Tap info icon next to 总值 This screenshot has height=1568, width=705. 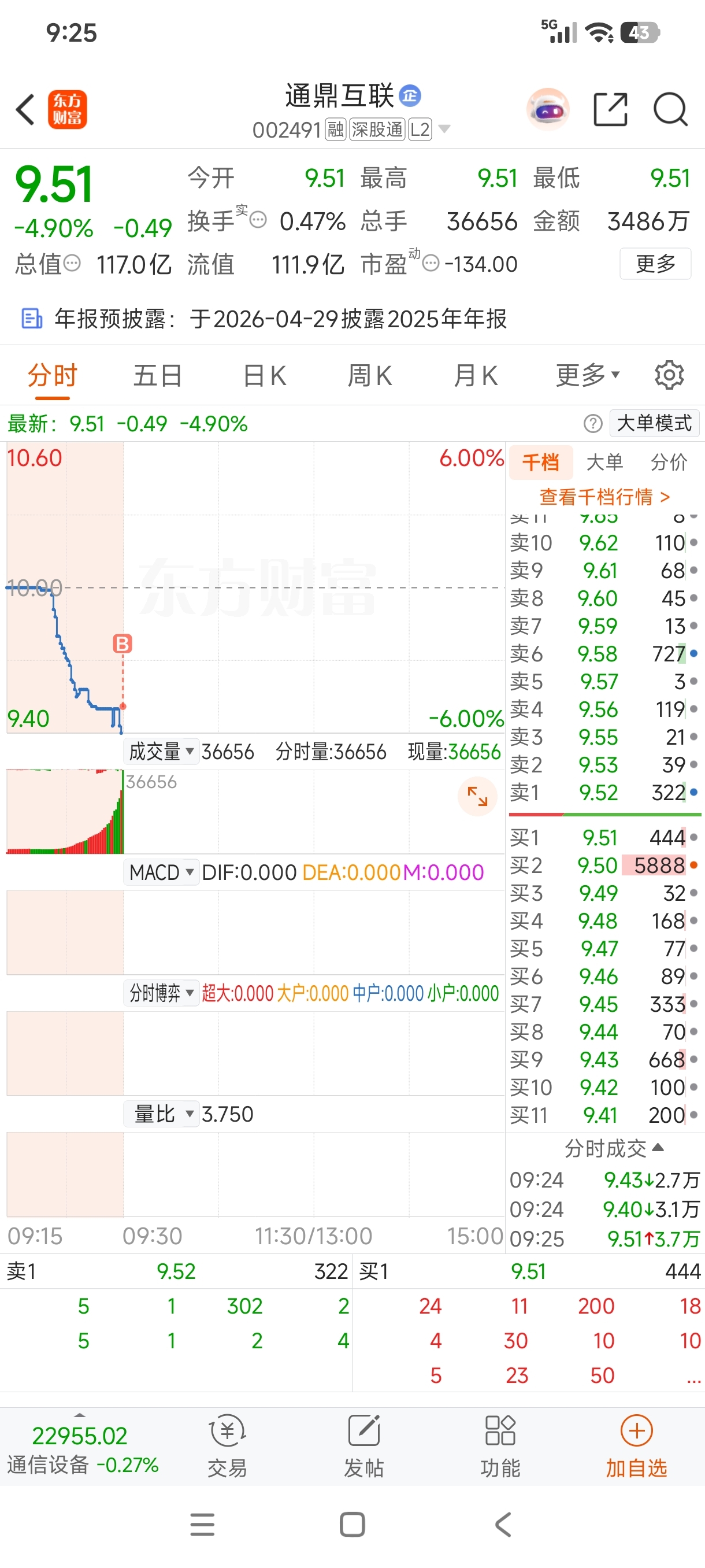[x=72, y=263]
